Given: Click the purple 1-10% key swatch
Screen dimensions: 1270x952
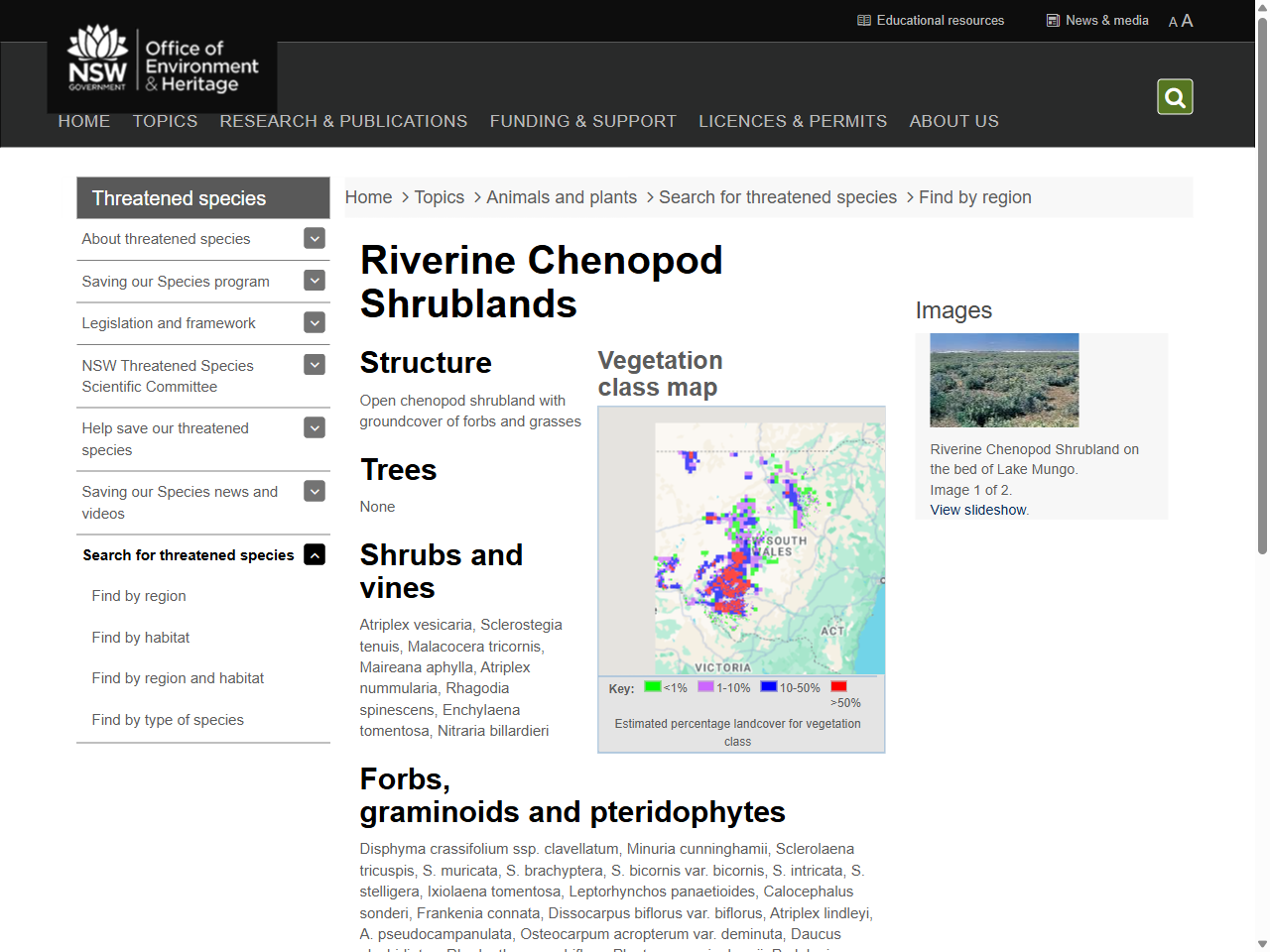Looking at the screenshot, I should (x=705, y=686).
